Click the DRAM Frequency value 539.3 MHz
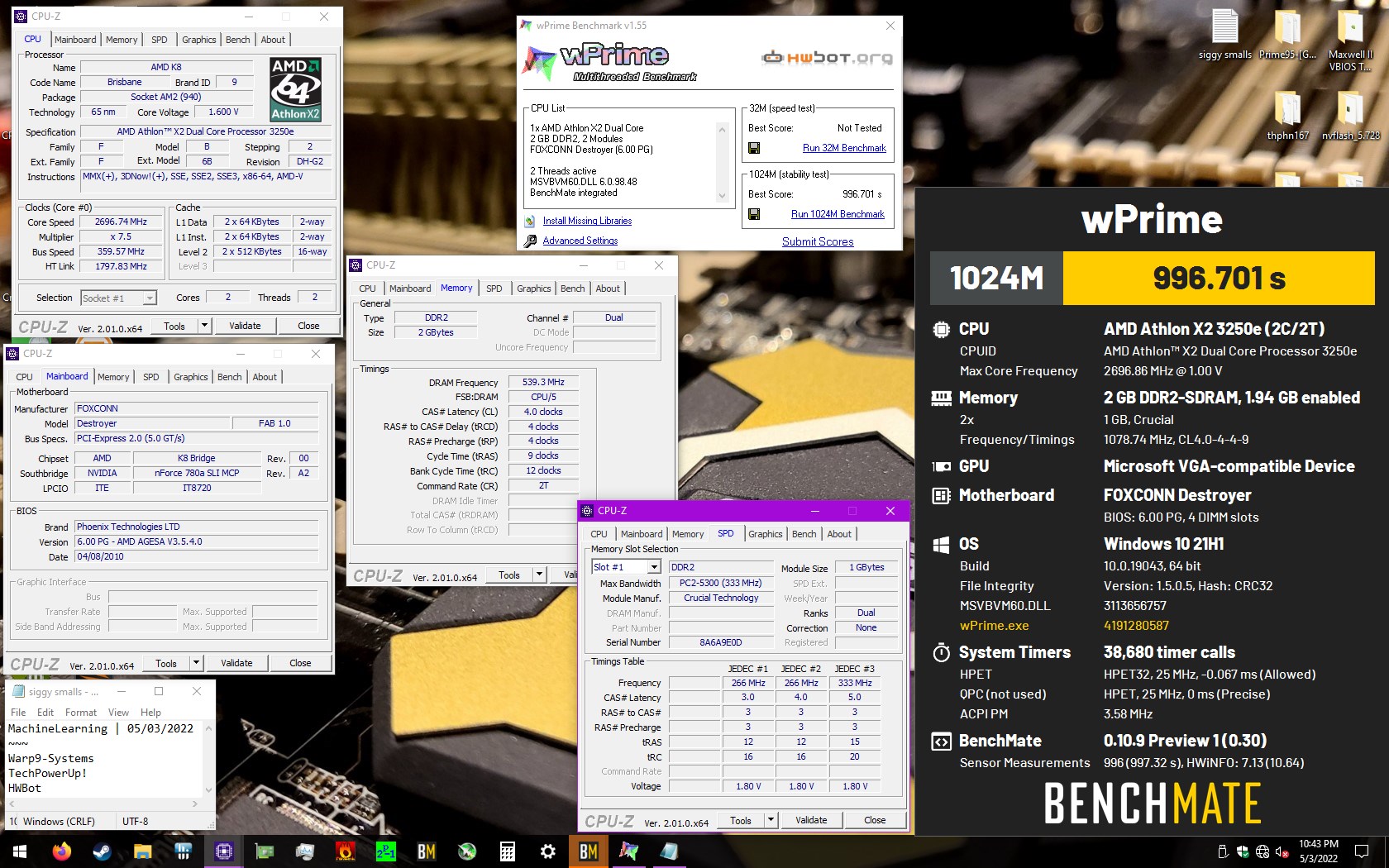1389x868 pixels. click(x=543, y=382)
